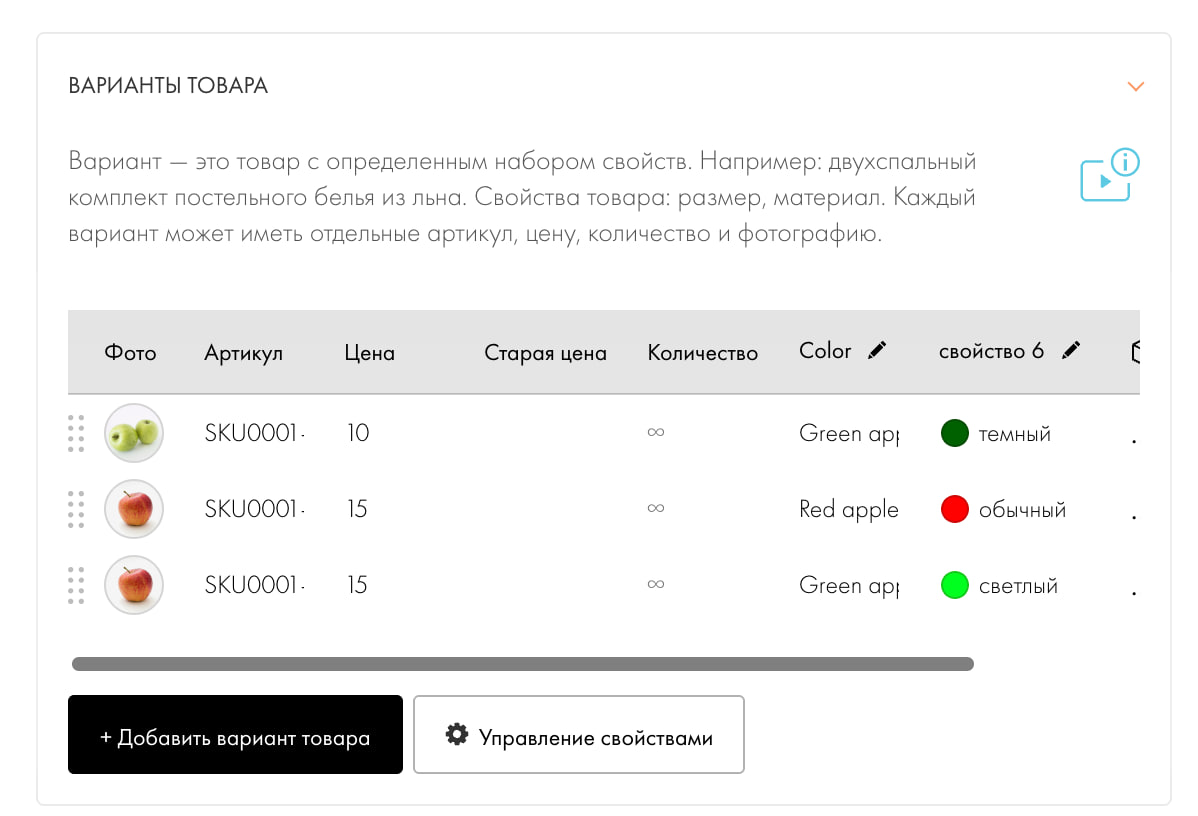
Task: Click the Фото column header
Action: (130, 353)
